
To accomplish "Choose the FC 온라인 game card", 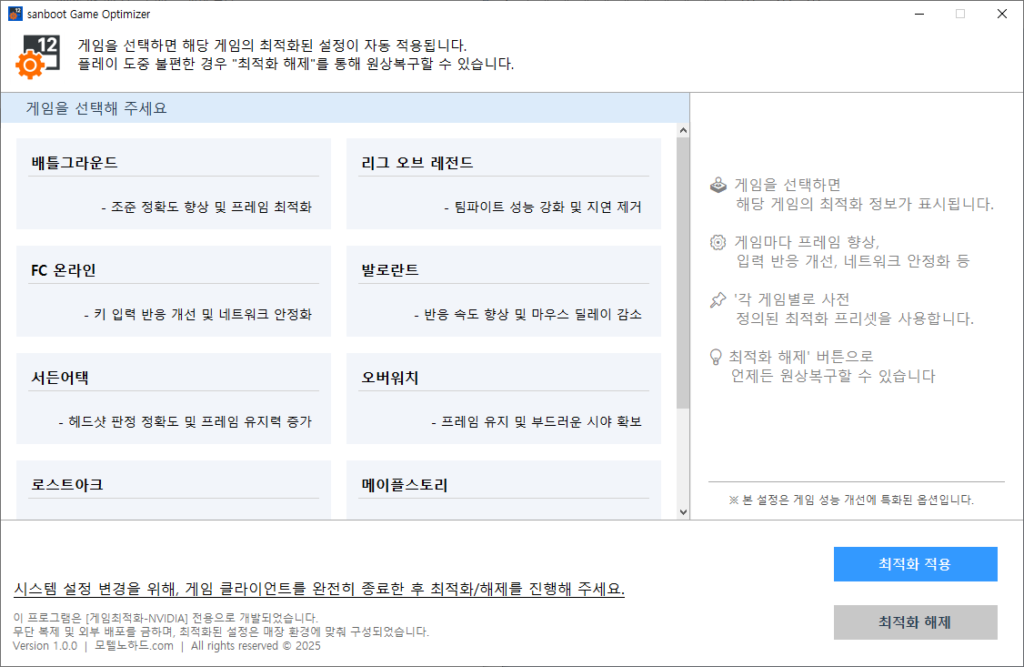I will point(174,291).
